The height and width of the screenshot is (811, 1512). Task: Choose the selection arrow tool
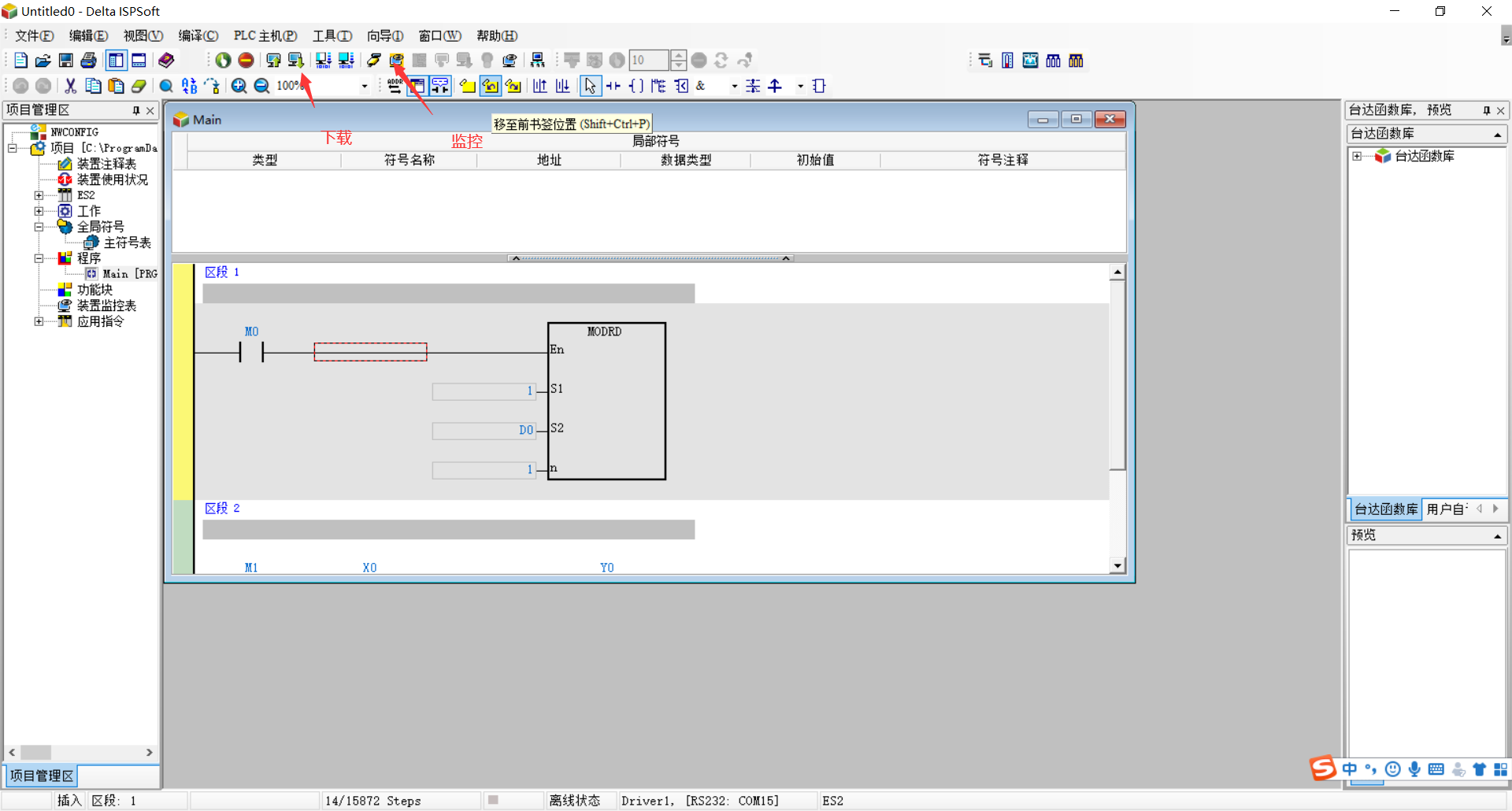(590, 86)
